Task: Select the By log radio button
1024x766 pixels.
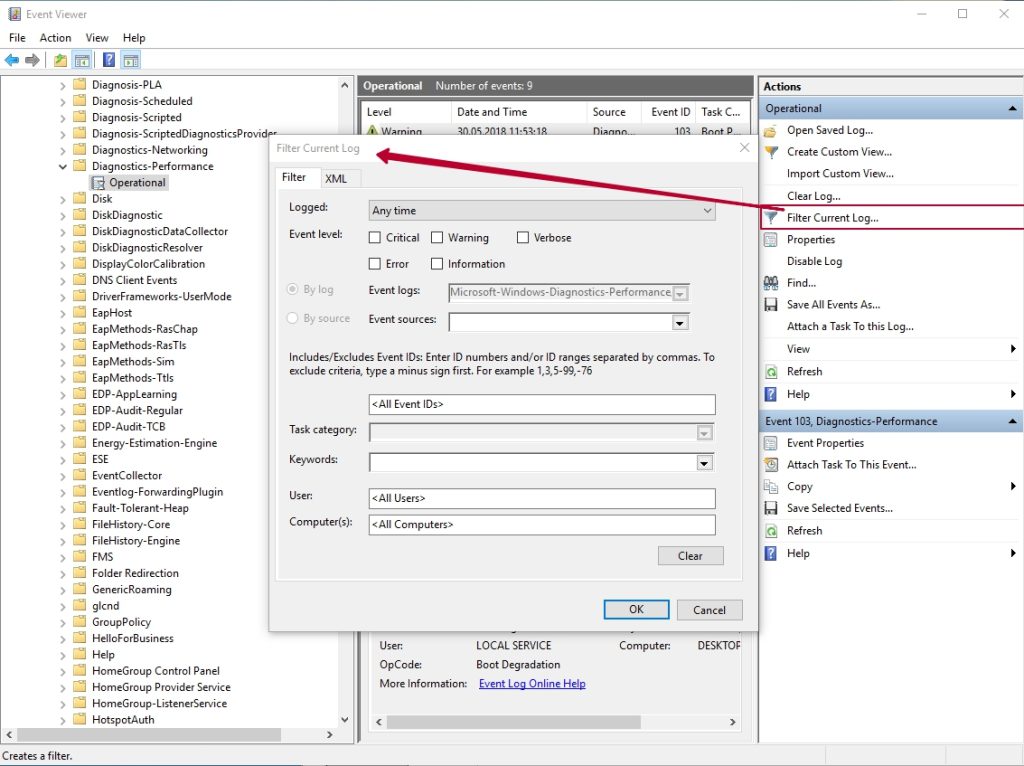Action: click(x=293, y=289)
